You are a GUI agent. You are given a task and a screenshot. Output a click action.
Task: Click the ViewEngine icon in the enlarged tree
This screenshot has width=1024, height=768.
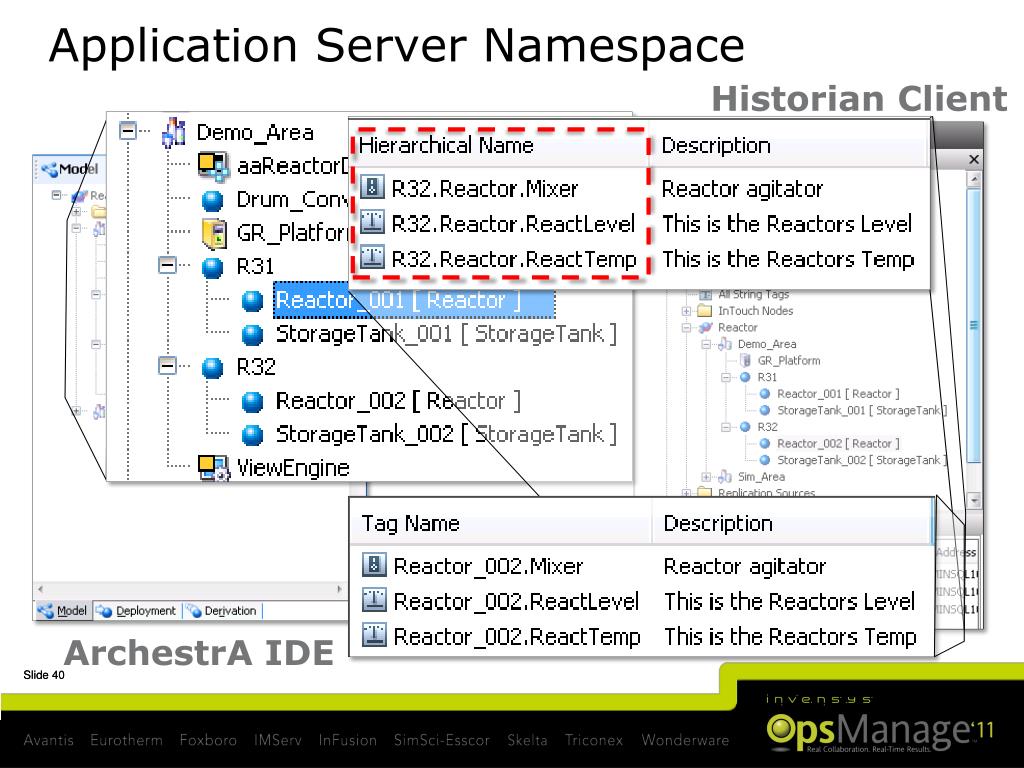214,468
